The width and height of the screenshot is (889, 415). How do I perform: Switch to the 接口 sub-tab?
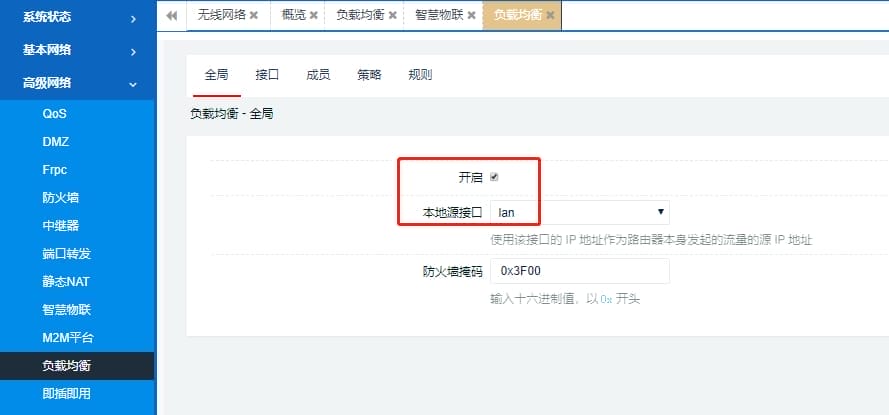(x=267, y=75)
